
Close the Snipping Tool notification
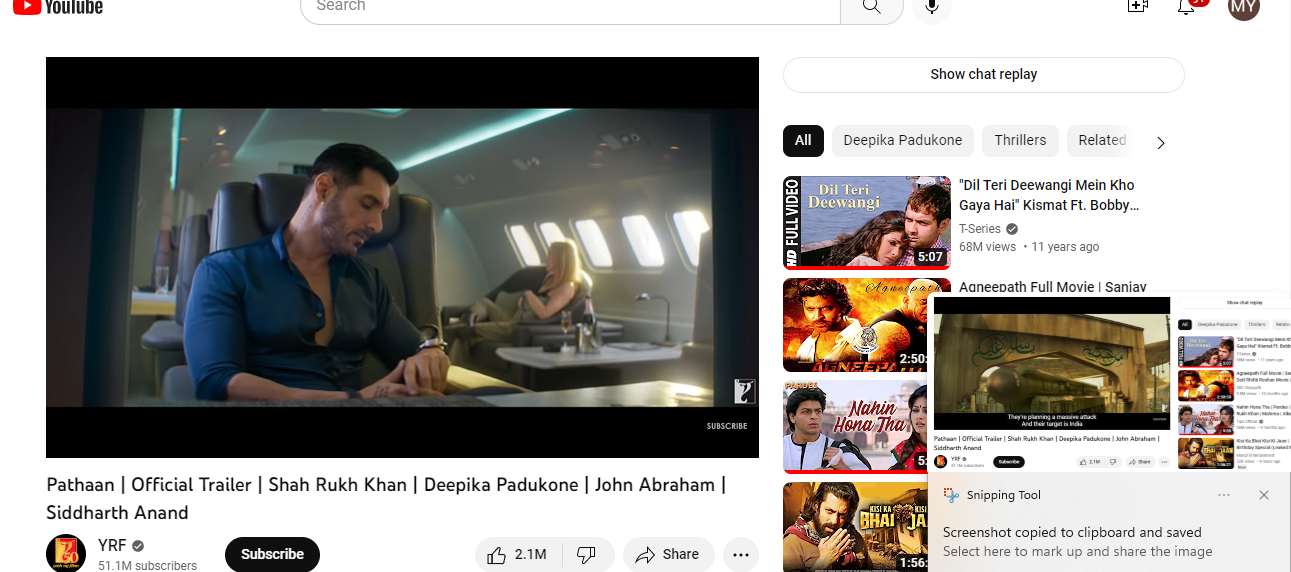(x=1264, y=495)
